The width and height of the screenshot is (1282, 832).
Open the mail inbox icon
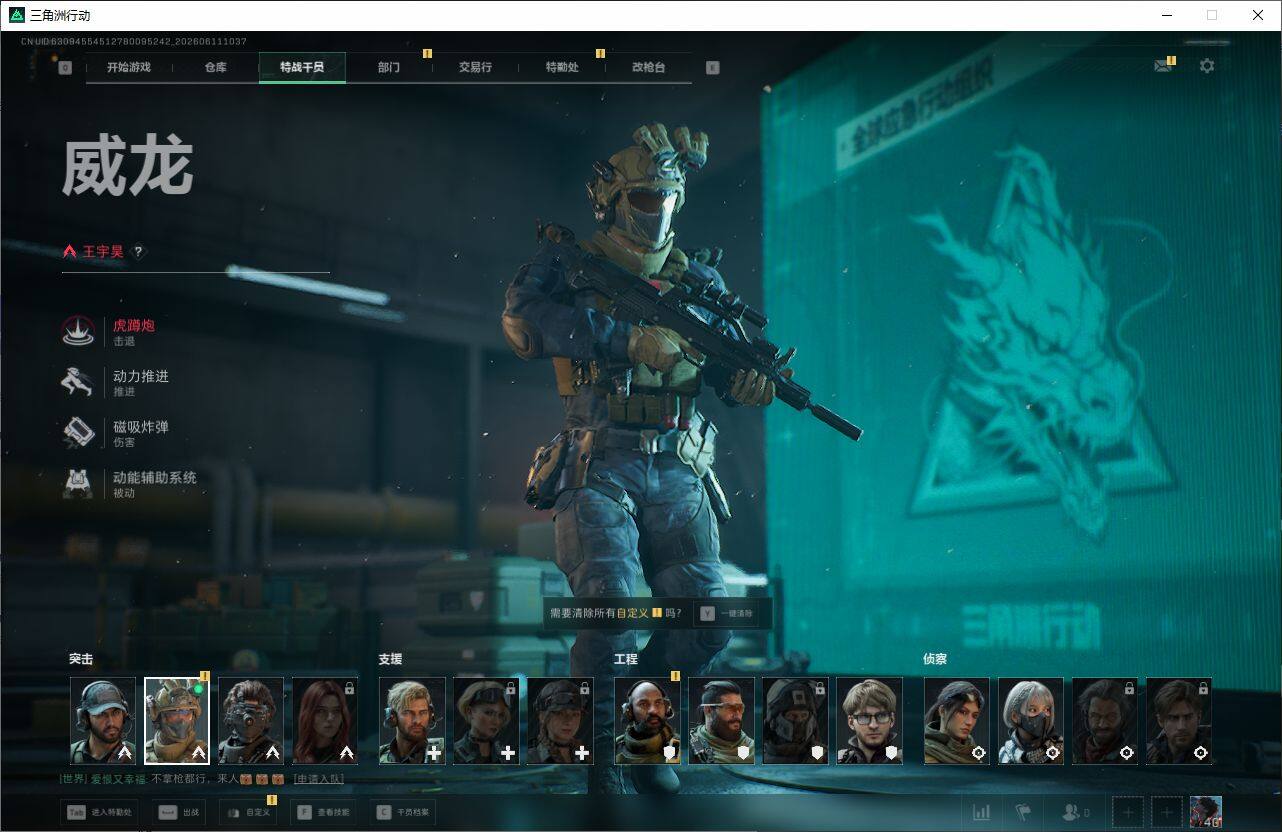point(1162,66)
